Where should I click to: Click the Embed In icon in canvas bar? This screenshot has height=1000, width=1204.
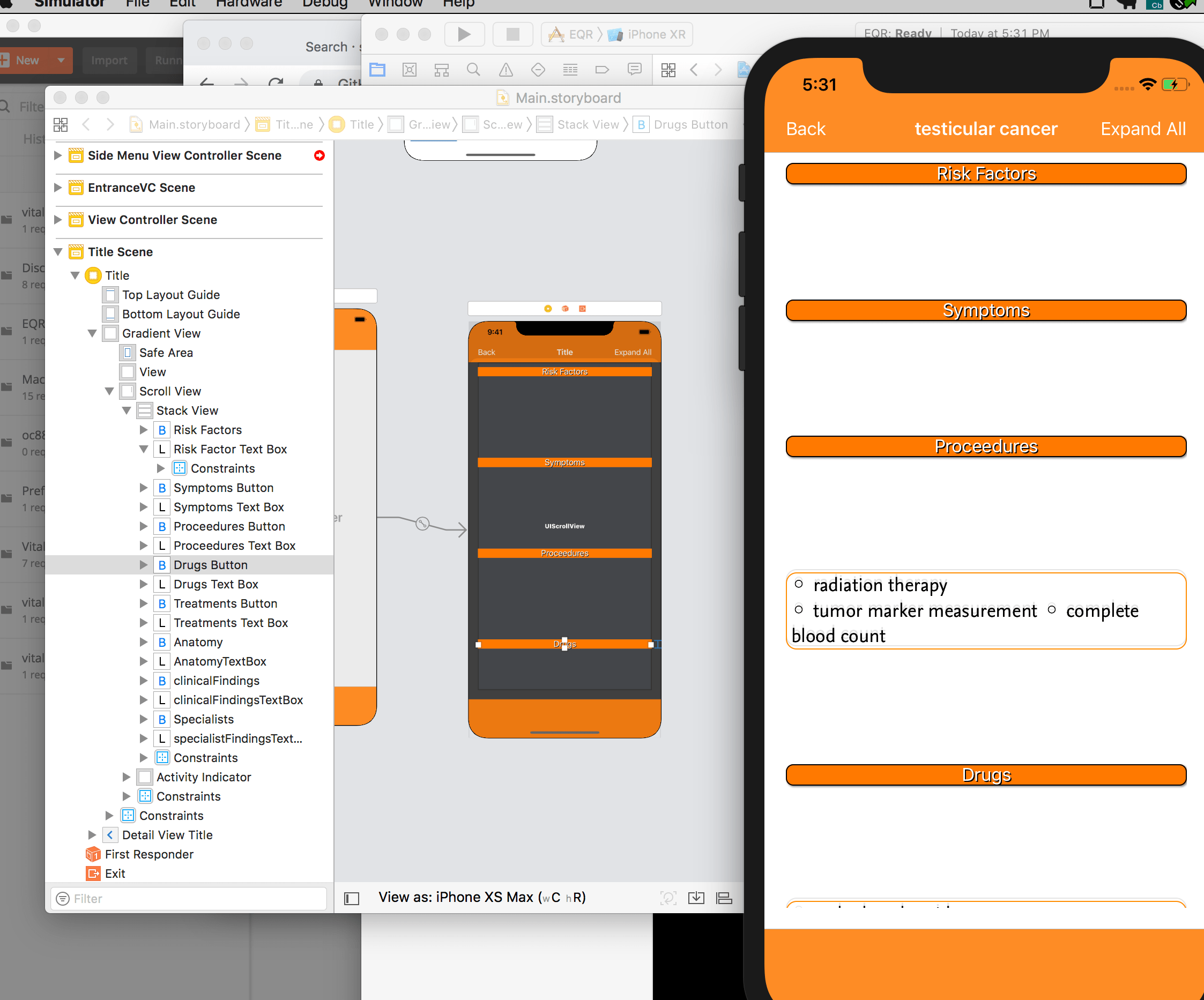click(x=696, y=898)
